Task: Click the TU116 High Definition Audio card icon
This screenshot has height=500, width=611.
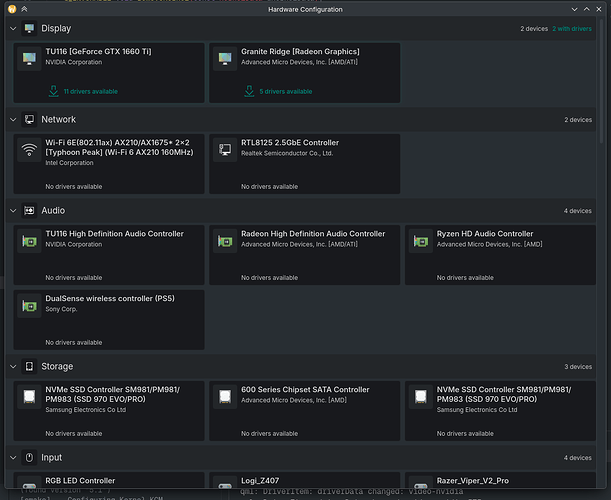Action: (30, 243)
